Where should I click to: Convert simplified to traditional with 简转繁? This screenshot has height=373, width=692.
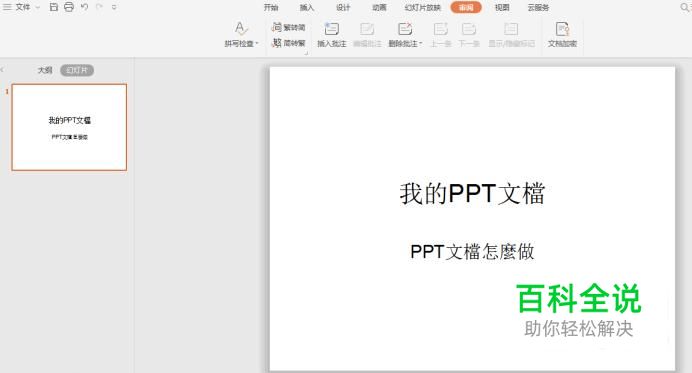(x=289, y=43)
